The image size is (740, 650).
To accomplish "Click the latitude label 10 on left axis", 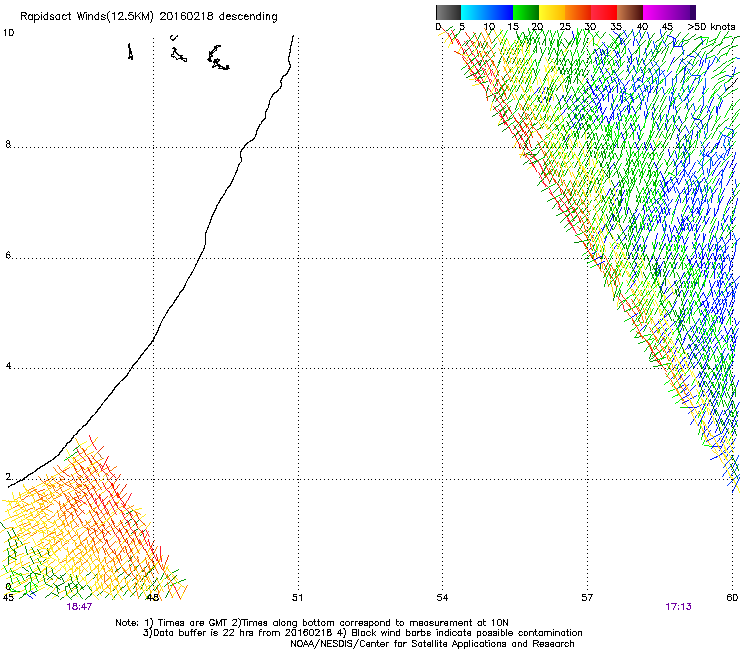I will click(x=8, y=33).
